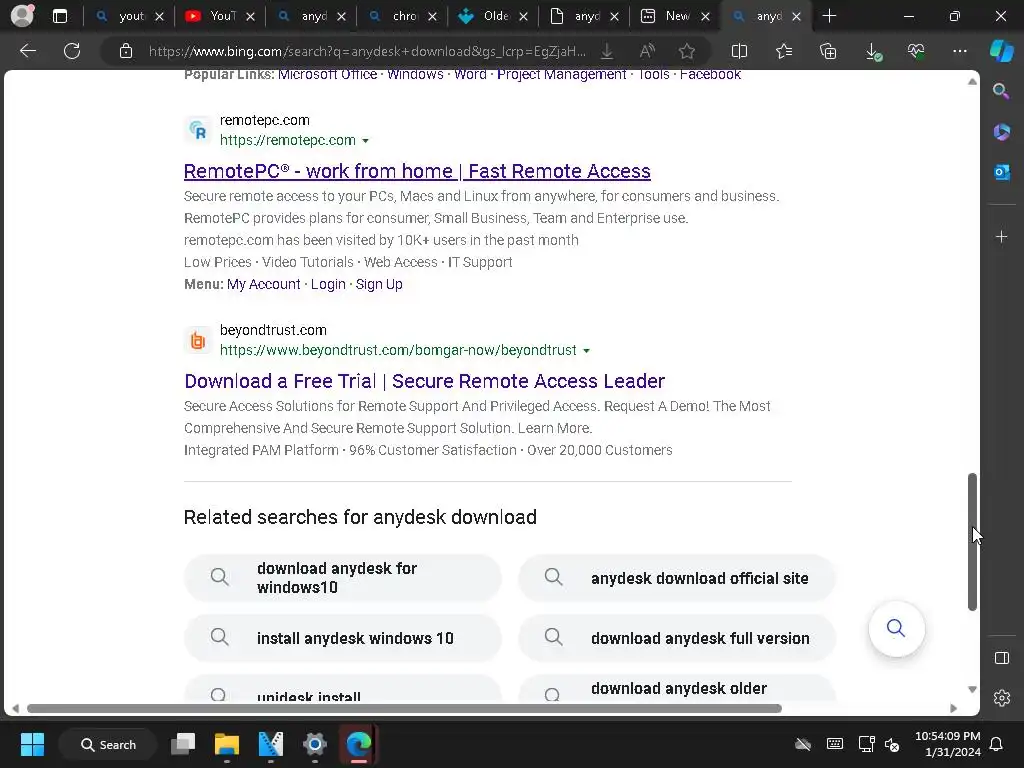Open File Explorer on taskbar

pos(227,744)
